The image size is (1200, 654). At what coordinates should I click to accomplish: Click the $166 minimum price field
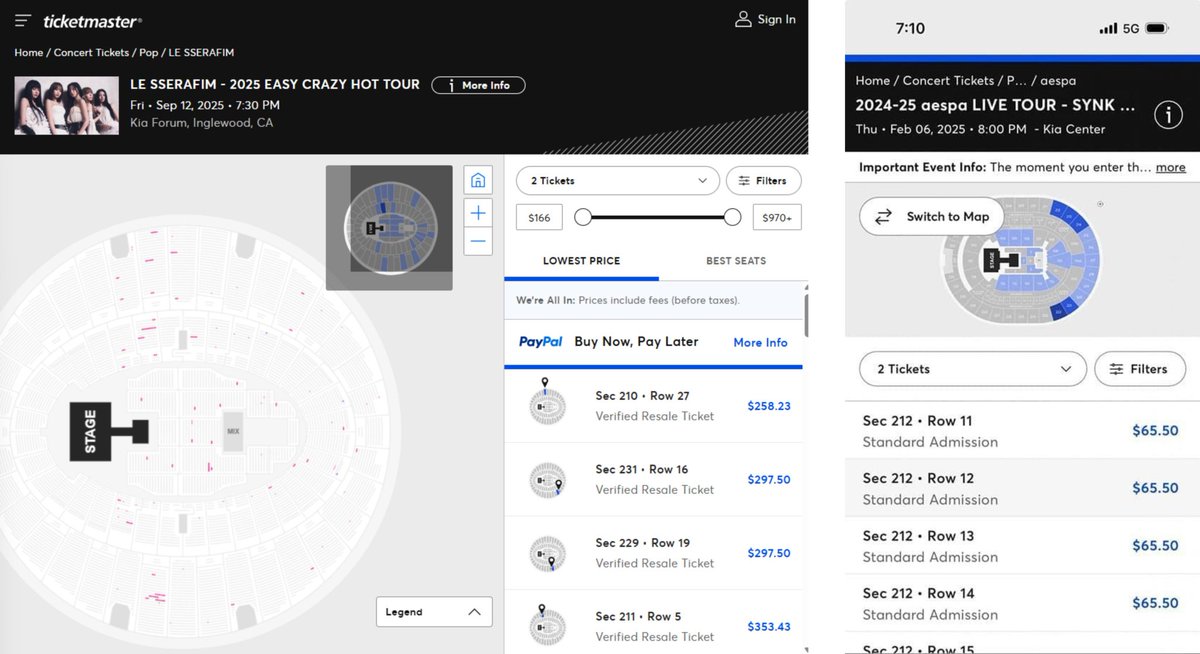(x=539, y=217)
